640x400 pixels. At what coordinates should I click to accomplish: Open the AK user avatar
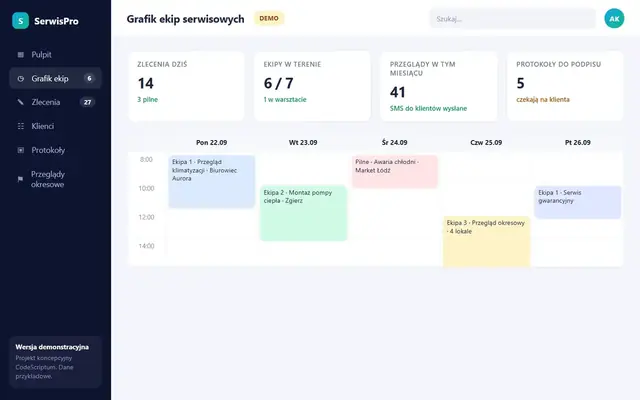pos(614,18)
